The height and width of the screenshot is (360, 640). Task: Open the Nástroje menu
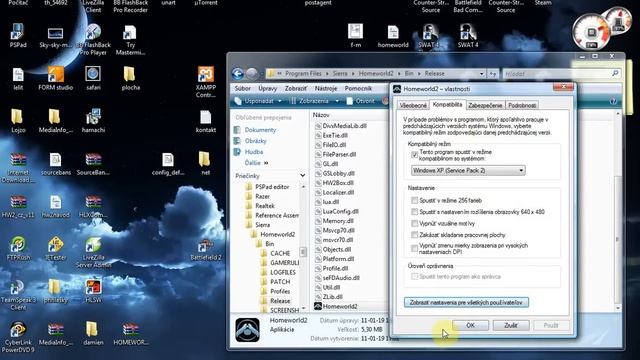click(x=326, y=88)
